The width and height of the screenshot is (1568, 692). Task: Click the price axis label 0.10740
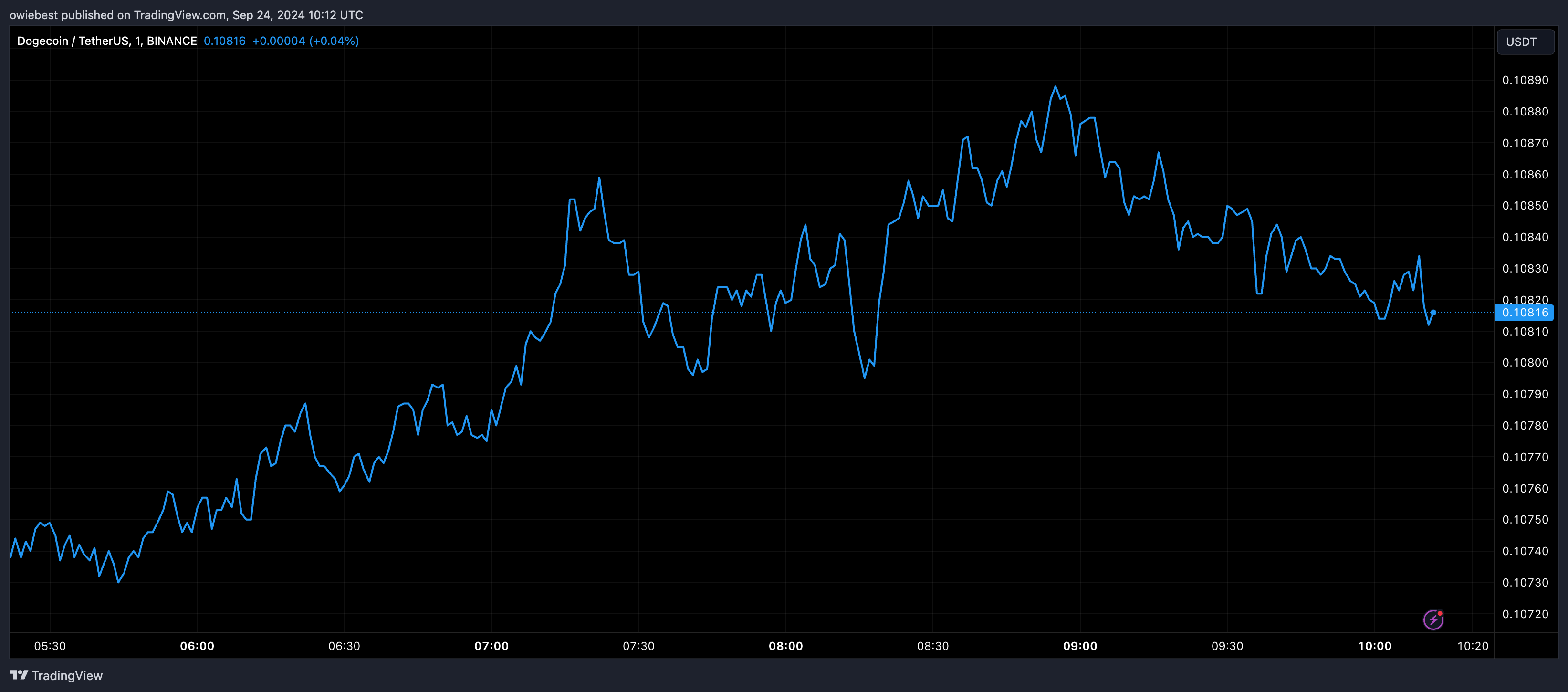point(1525,551)
